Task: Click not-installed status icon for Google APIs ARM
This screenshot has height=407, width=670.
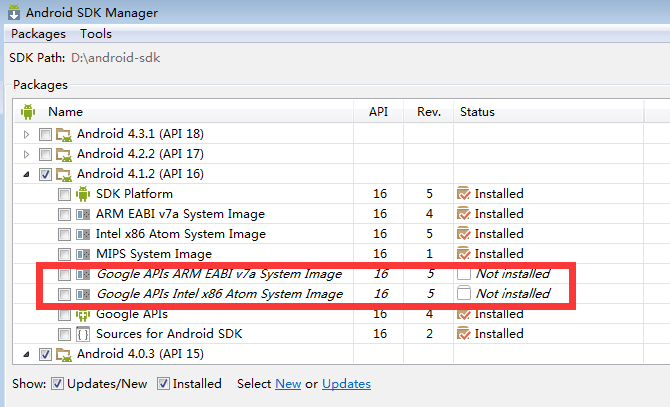Action: 464,274
